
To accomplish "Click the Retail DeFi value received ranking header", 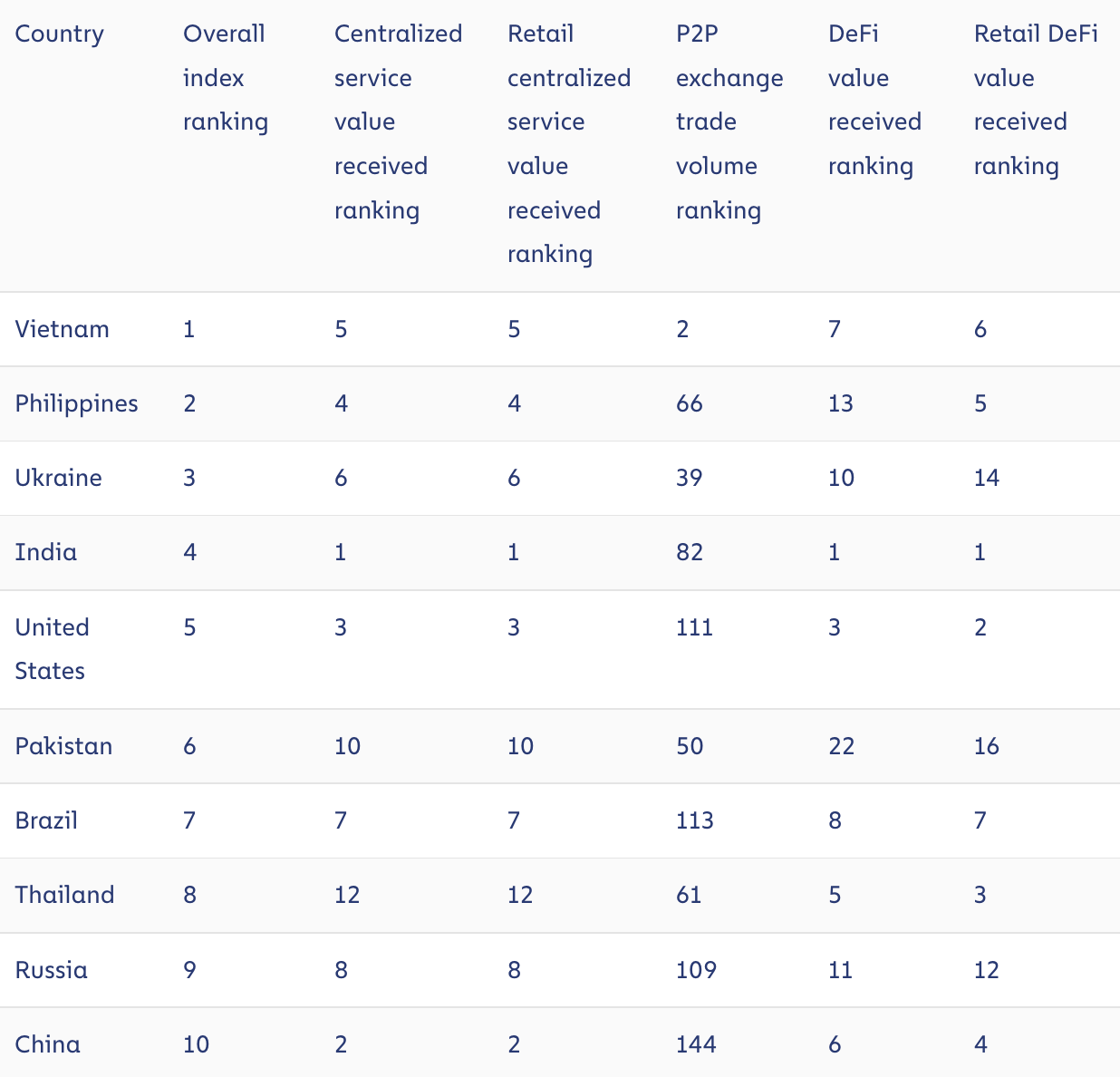I will pyautogui.click(x=1036, y=100).
